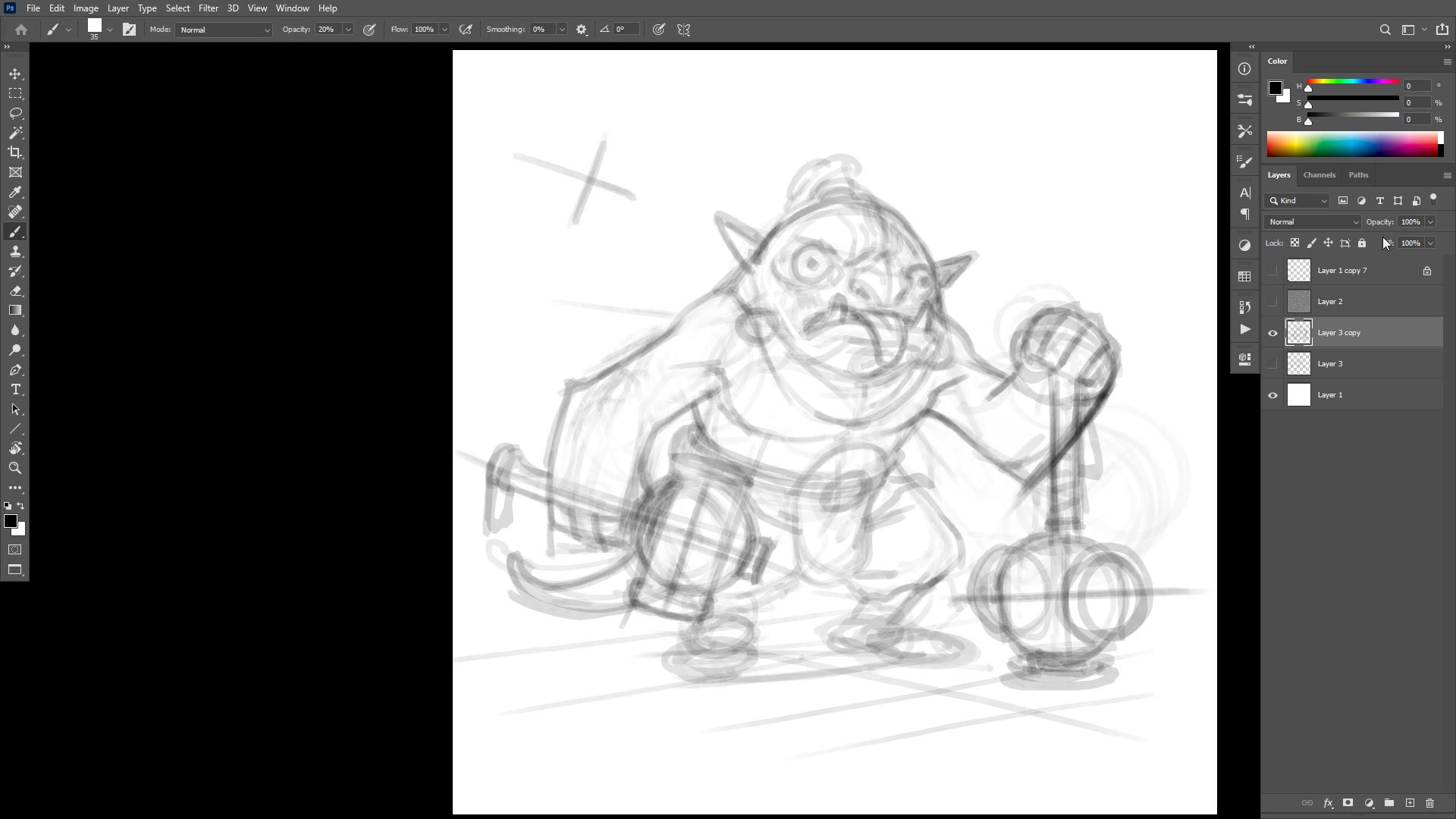Show the Layer 2 layer

pyautogui.click(x=1272, y=302)
